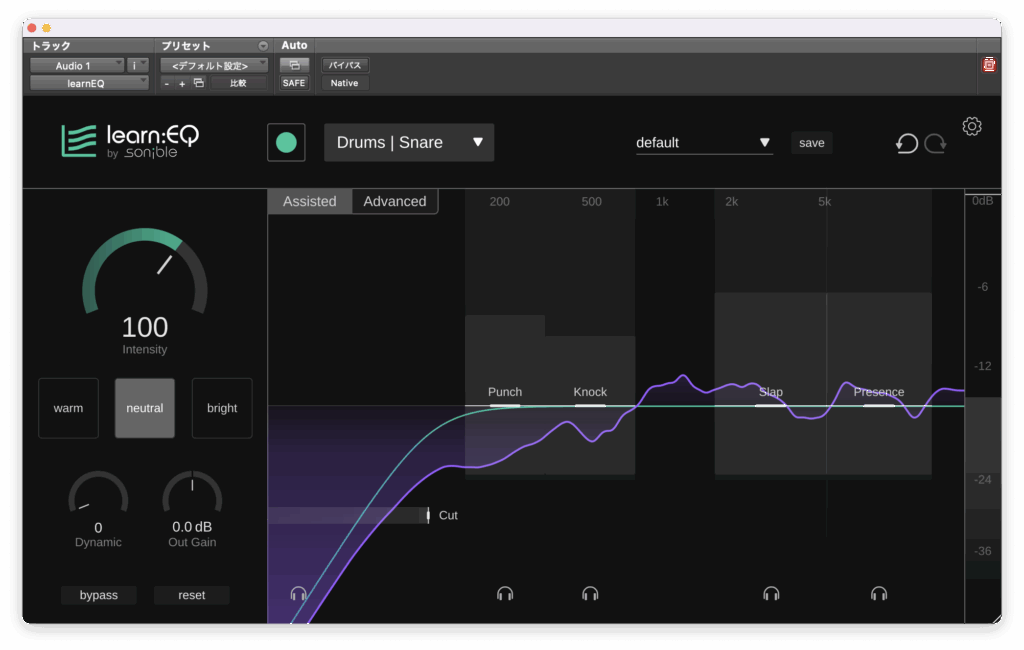Image resolution: width=1024 pixels, height=650 pixels.
Task: Open the default preset dropdown
Action: (x=704, y=142)
